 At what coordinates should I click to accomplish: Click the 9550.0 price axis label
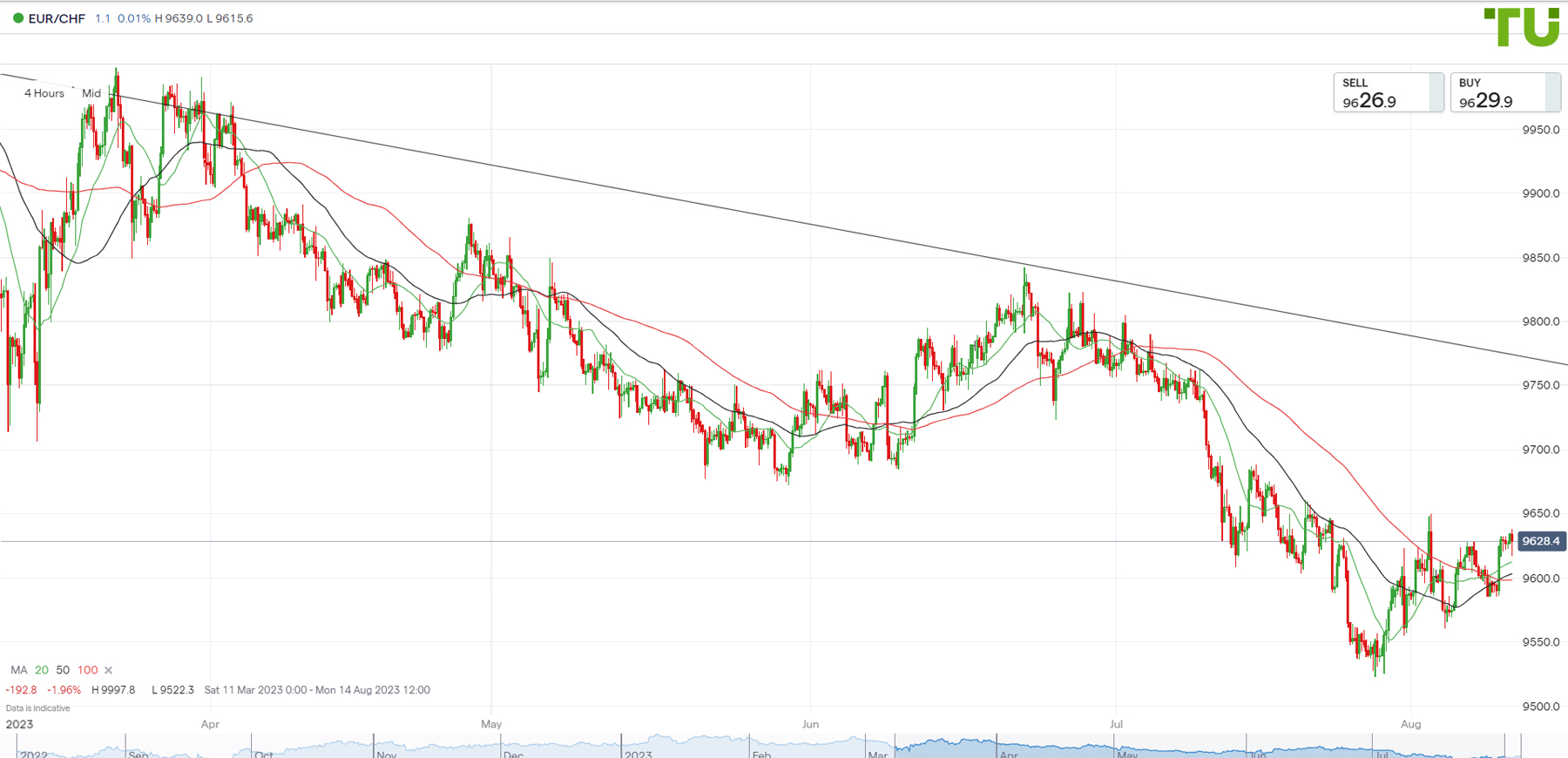pyautogui.click(x=1541, y=642)
